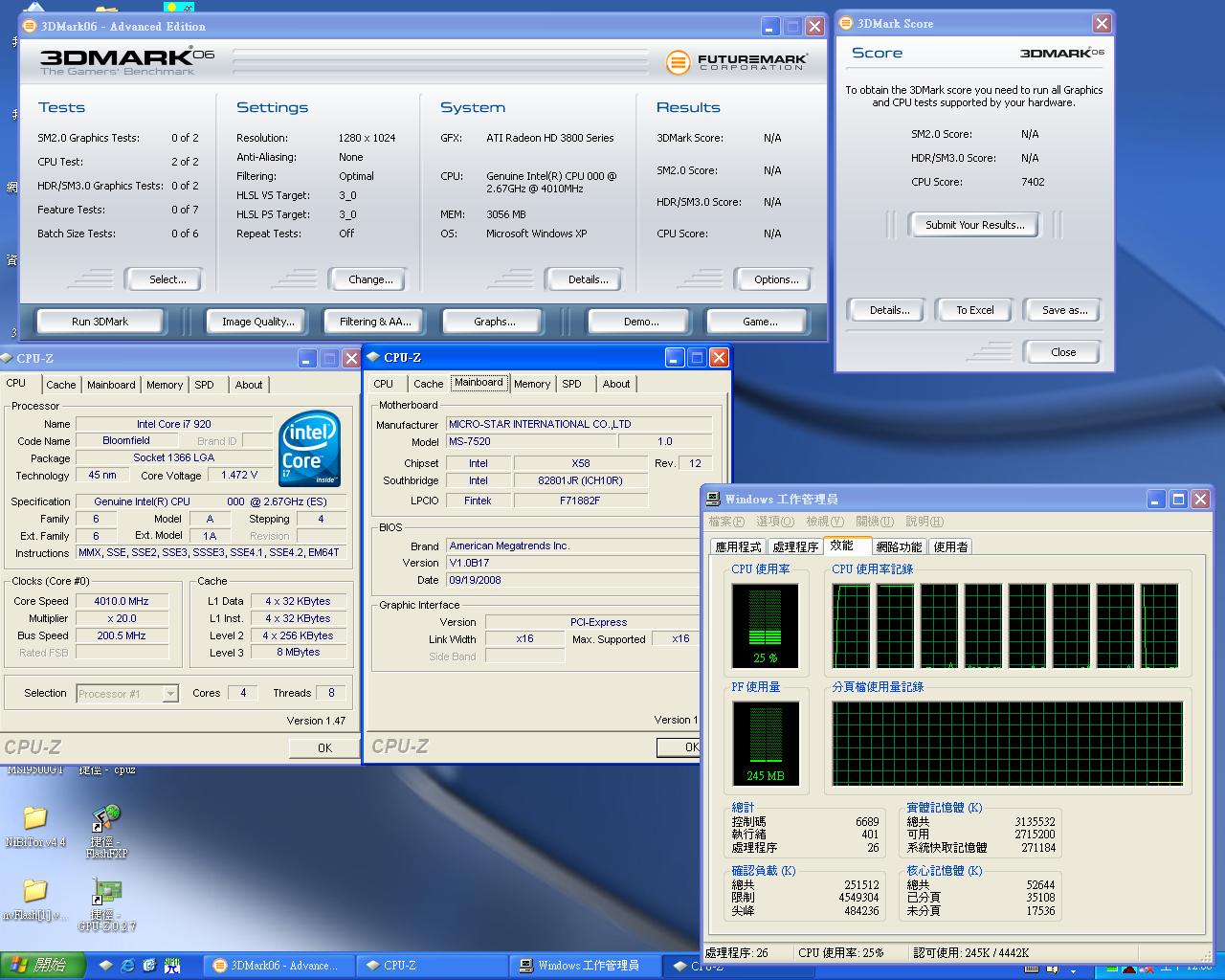Click the Run 3DMark button
Image resolution: width=1225 pixels, height=980 pixels.
[100, 322]
